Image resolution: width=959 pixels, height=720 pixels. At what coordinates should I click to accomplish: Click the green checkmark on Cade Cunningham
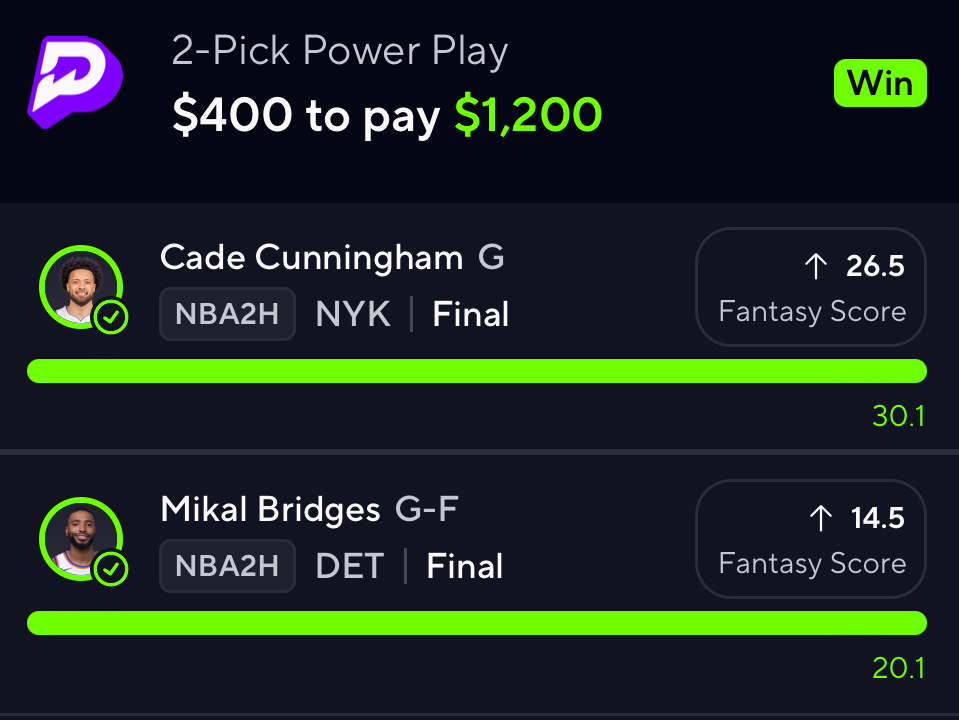pos(111,318)
